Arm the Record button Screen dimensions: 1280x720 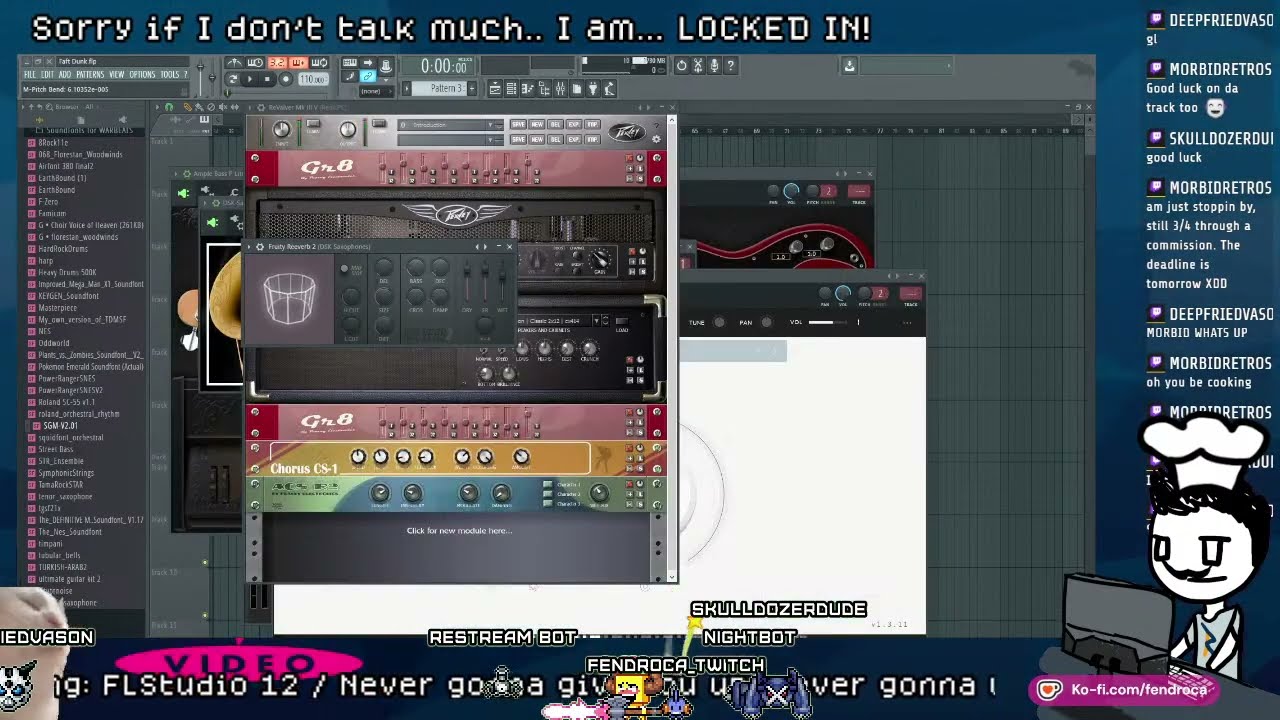coord(286,78)
